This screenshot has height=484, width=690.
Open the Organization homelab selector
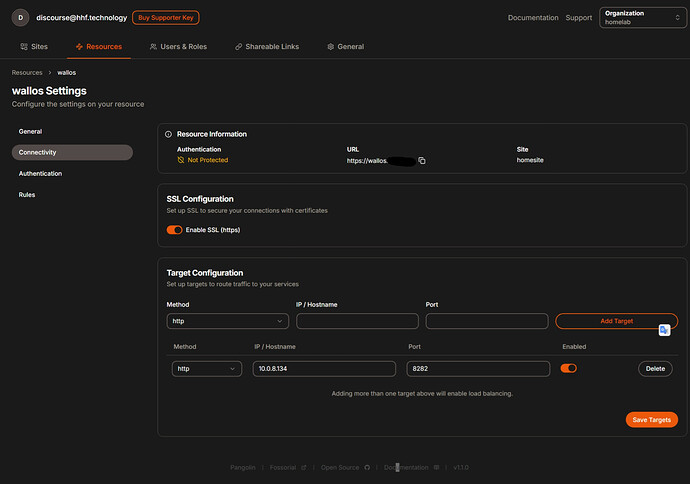click(643, 18)
